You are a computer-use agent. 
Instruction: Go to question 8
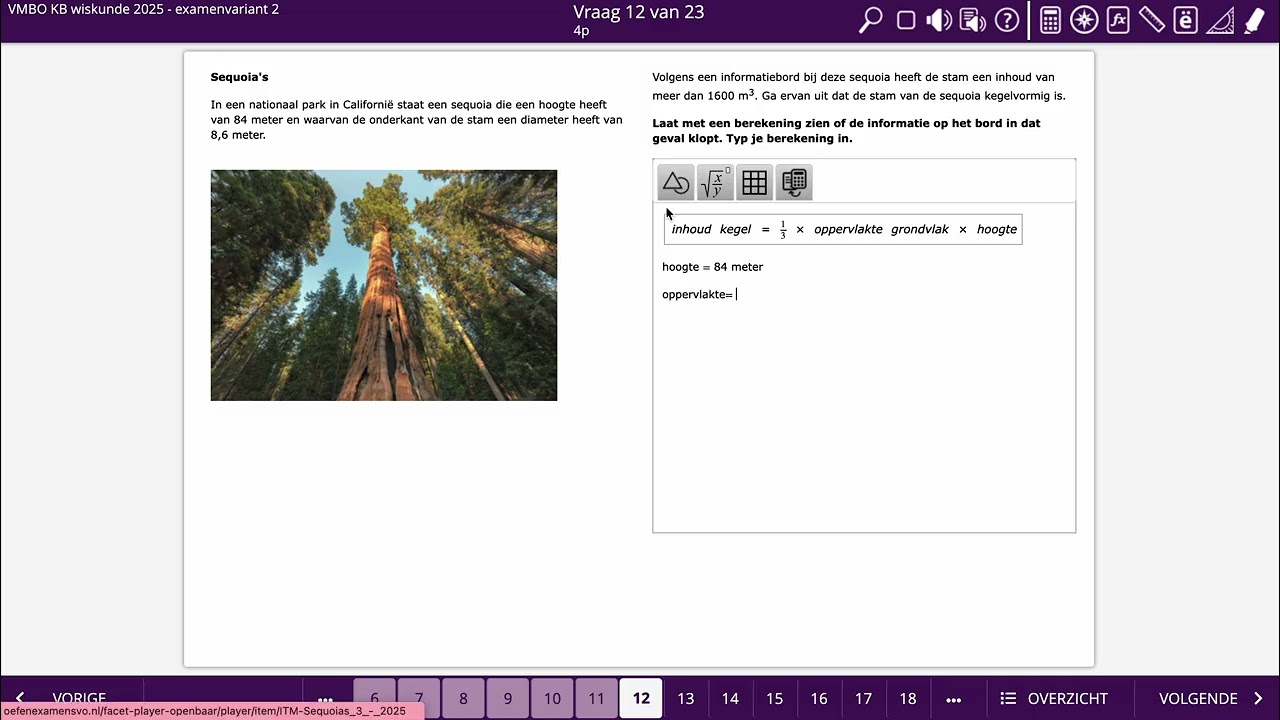click(463, 698)
